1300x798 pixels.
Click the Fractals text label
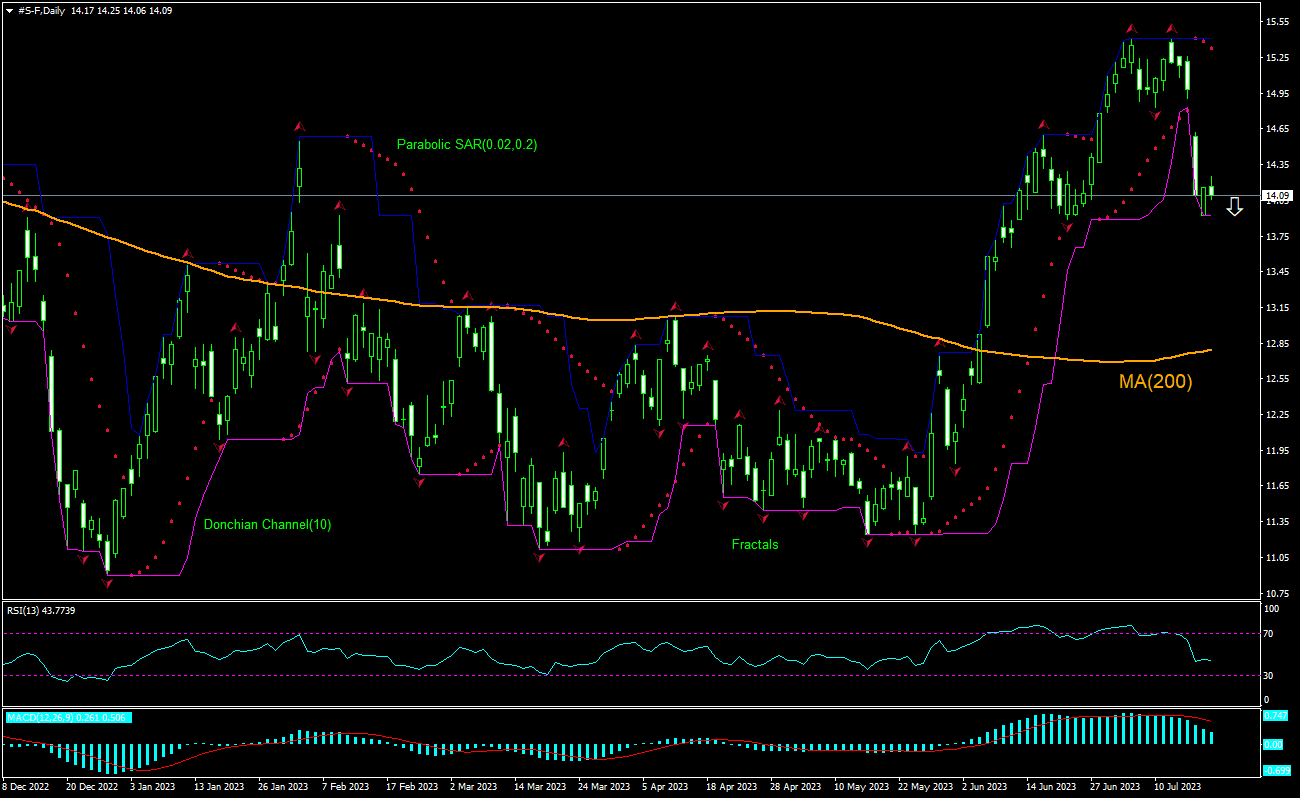pyautogui.click(x=754, y=545)
